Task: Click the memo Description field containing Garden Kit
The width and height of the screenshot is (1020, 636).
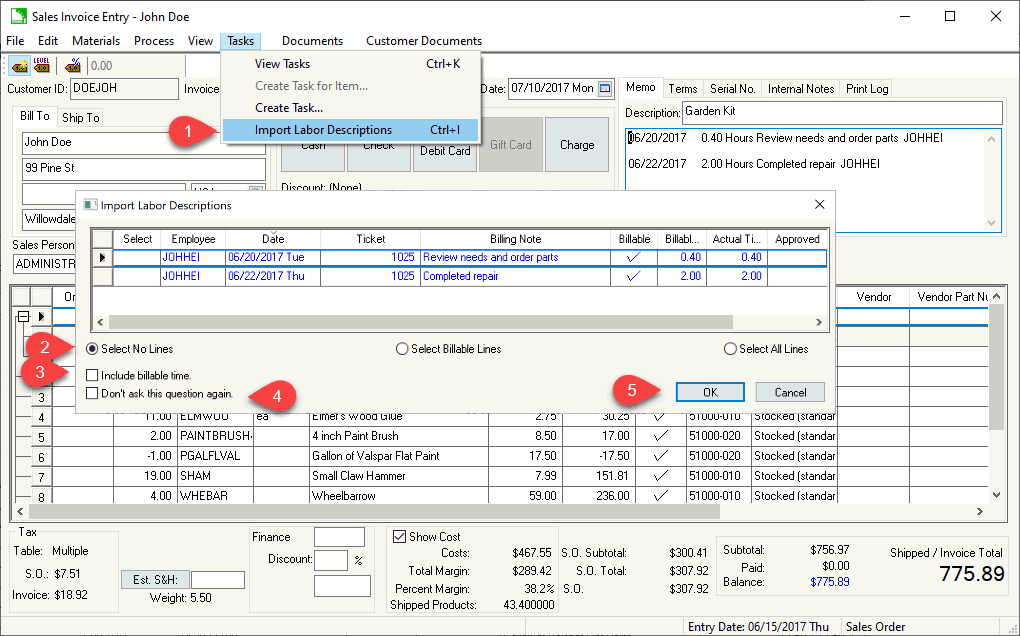Action: click(841, 112)
